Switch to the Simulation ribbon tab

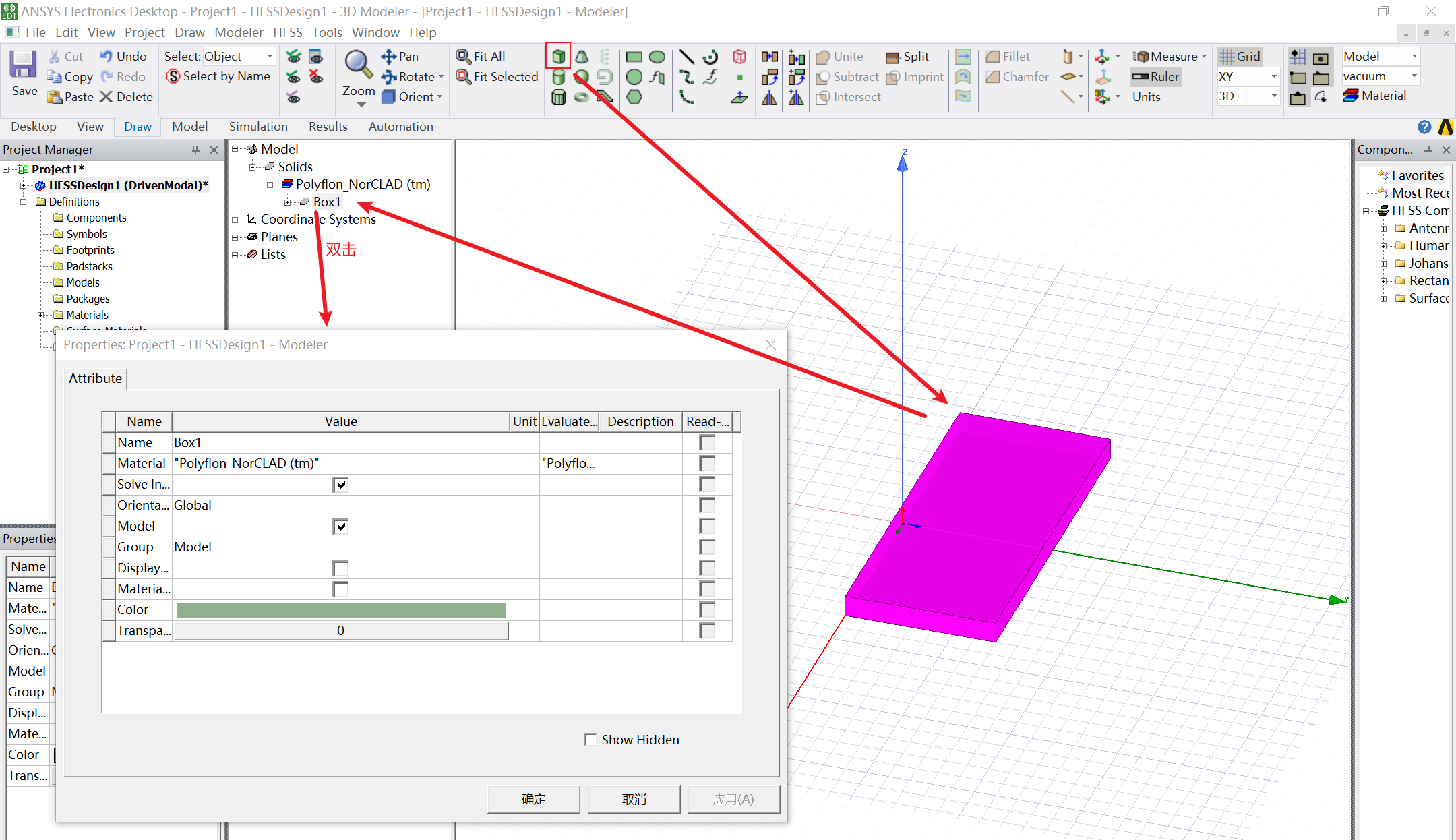(x=258, y=127)
